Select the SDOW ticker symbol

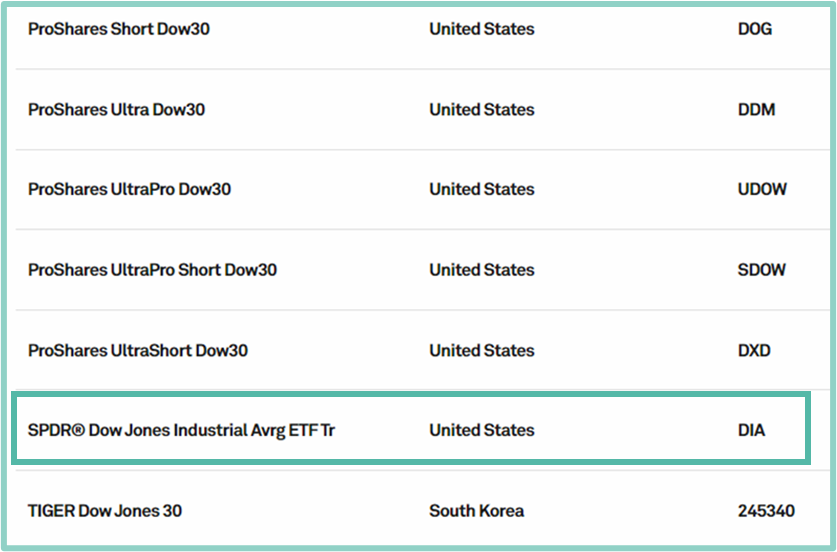click(762, 270)
